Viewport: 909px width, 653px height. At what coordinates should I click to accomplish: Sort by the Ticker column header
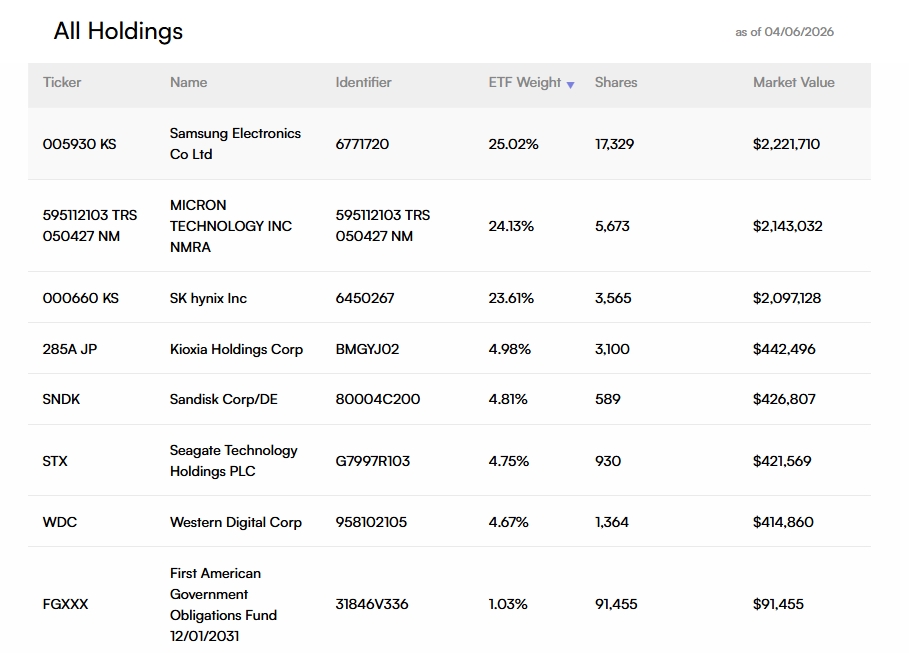(x=62, y=82)
